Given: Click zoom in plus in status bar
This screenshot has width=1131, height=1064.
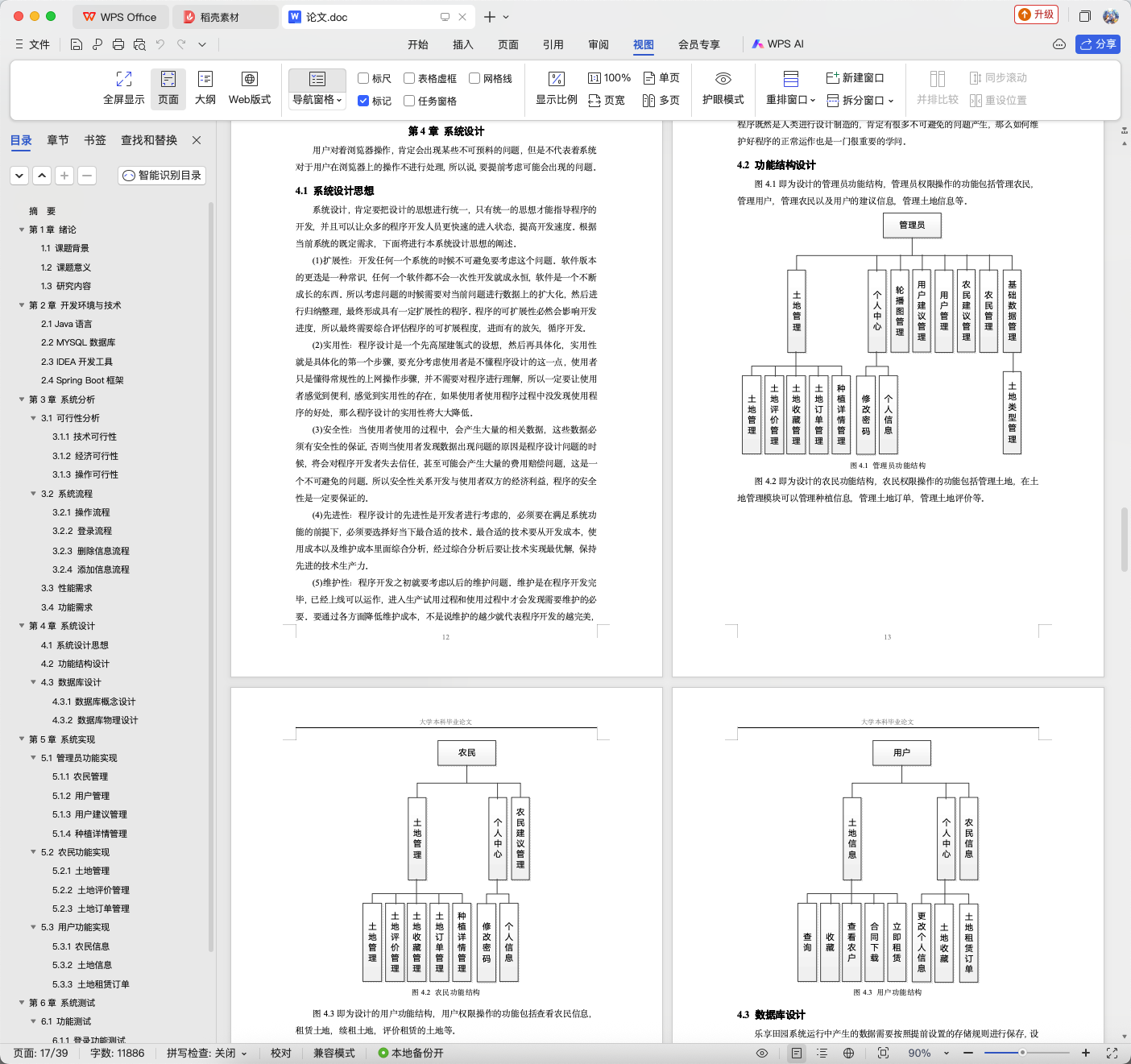Looking at the screenshot, I should [x=1086, y=1053].
